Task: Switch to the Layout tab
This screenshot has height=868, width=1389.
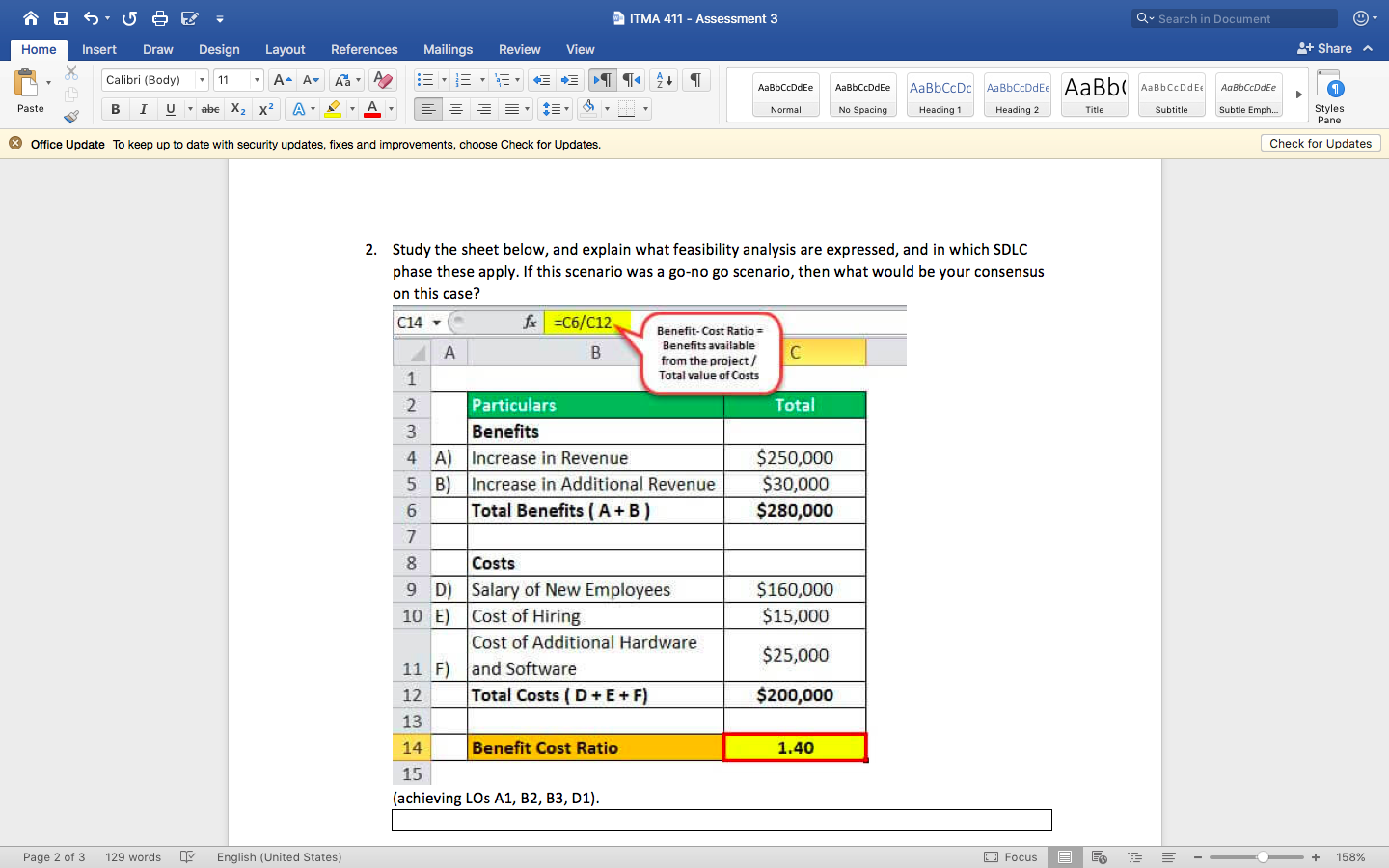Action: tap(286, 49)
